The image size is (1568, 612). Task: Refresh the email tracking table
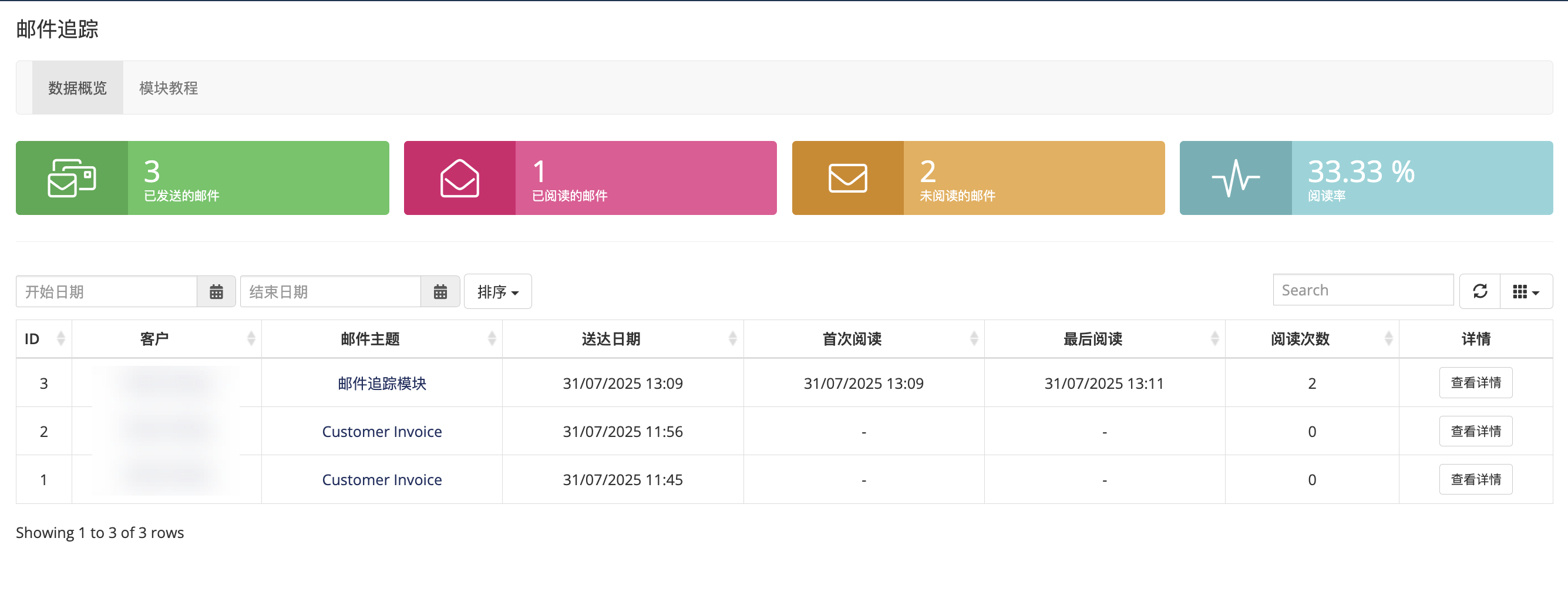point(1480,291)
